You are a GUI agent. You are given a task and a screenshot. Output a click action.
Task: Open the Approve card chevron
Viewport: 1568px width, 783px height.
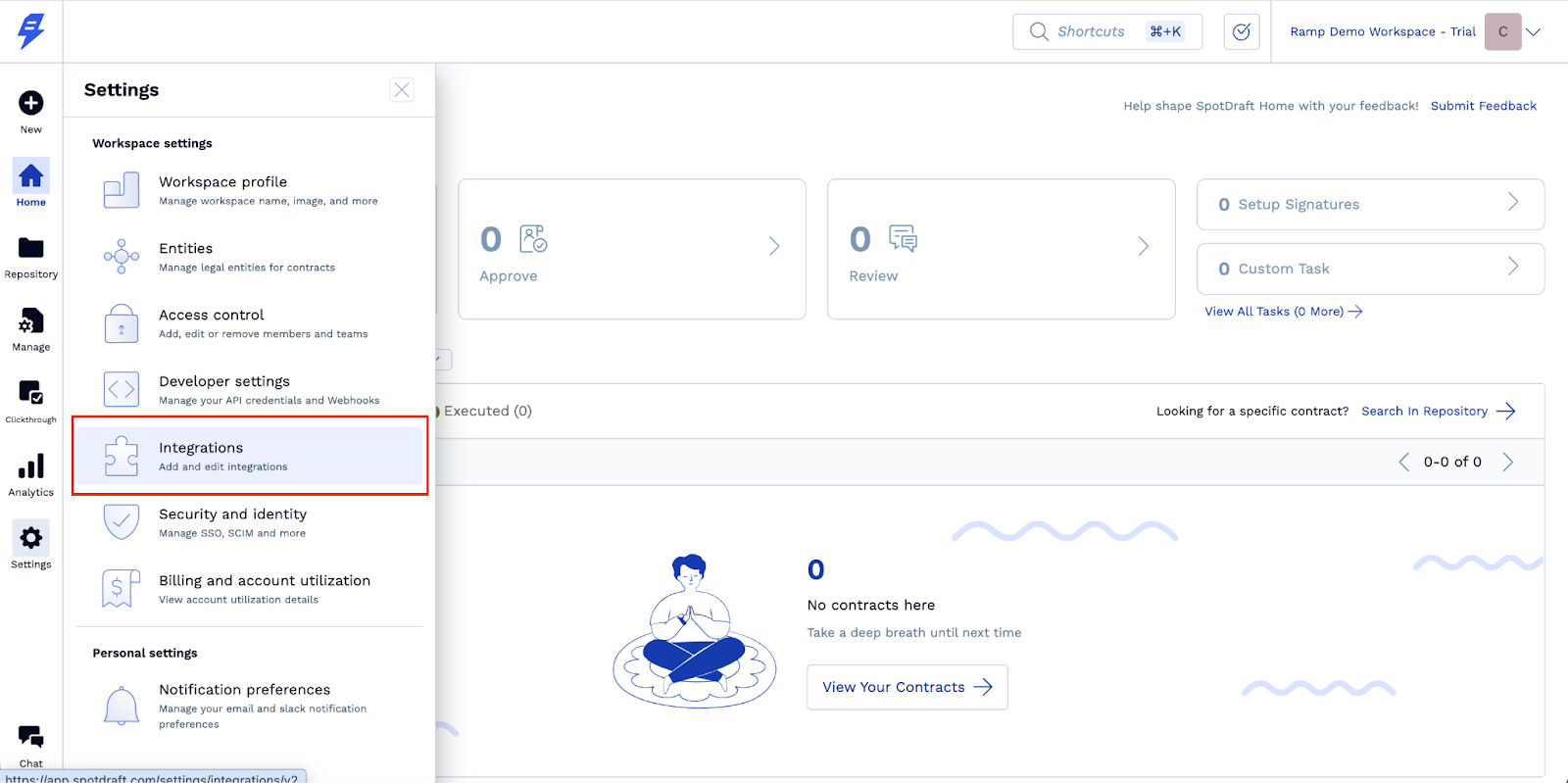point(774,246)
